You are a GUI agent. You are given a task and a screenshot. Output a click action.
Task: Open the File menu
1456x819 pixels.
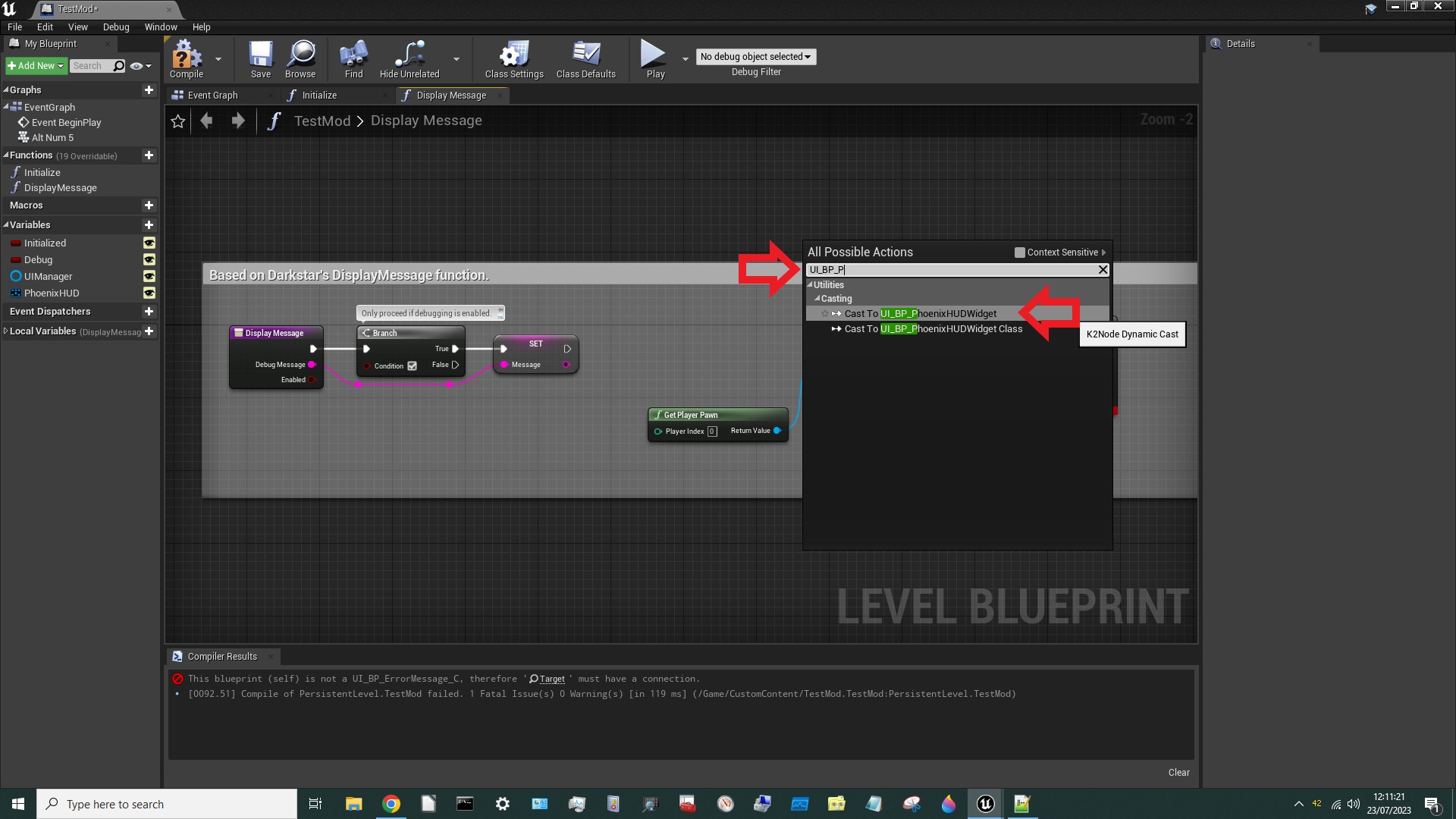14,27
